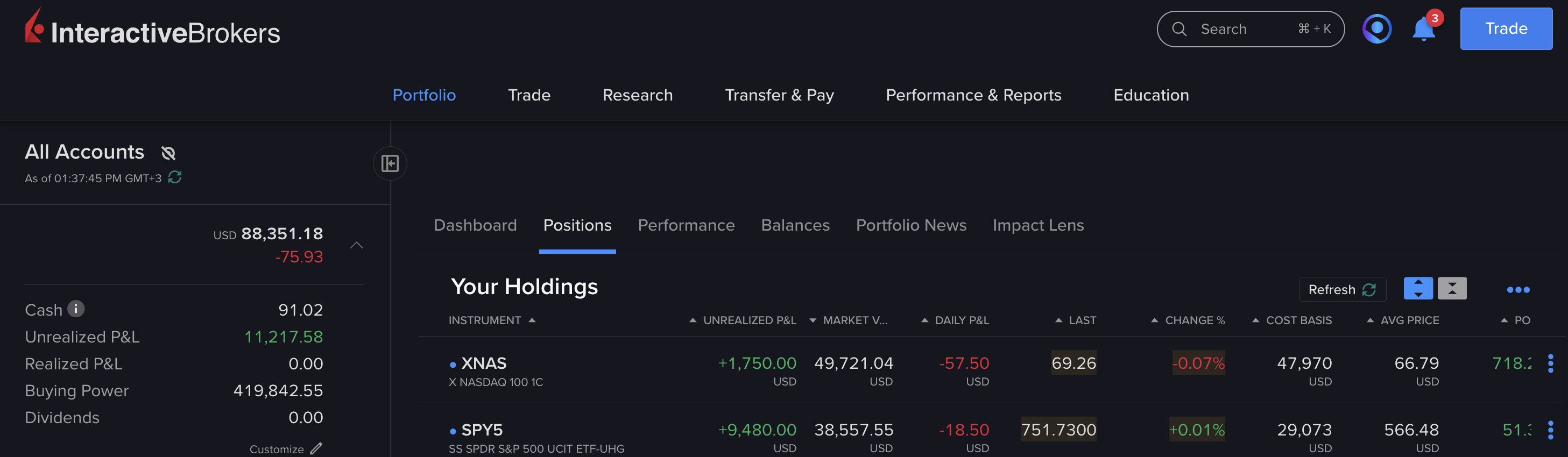Open the Impact Lens tab
Screen dimensions: 1568x457
pyautogui.click(x=1038, y=225)
